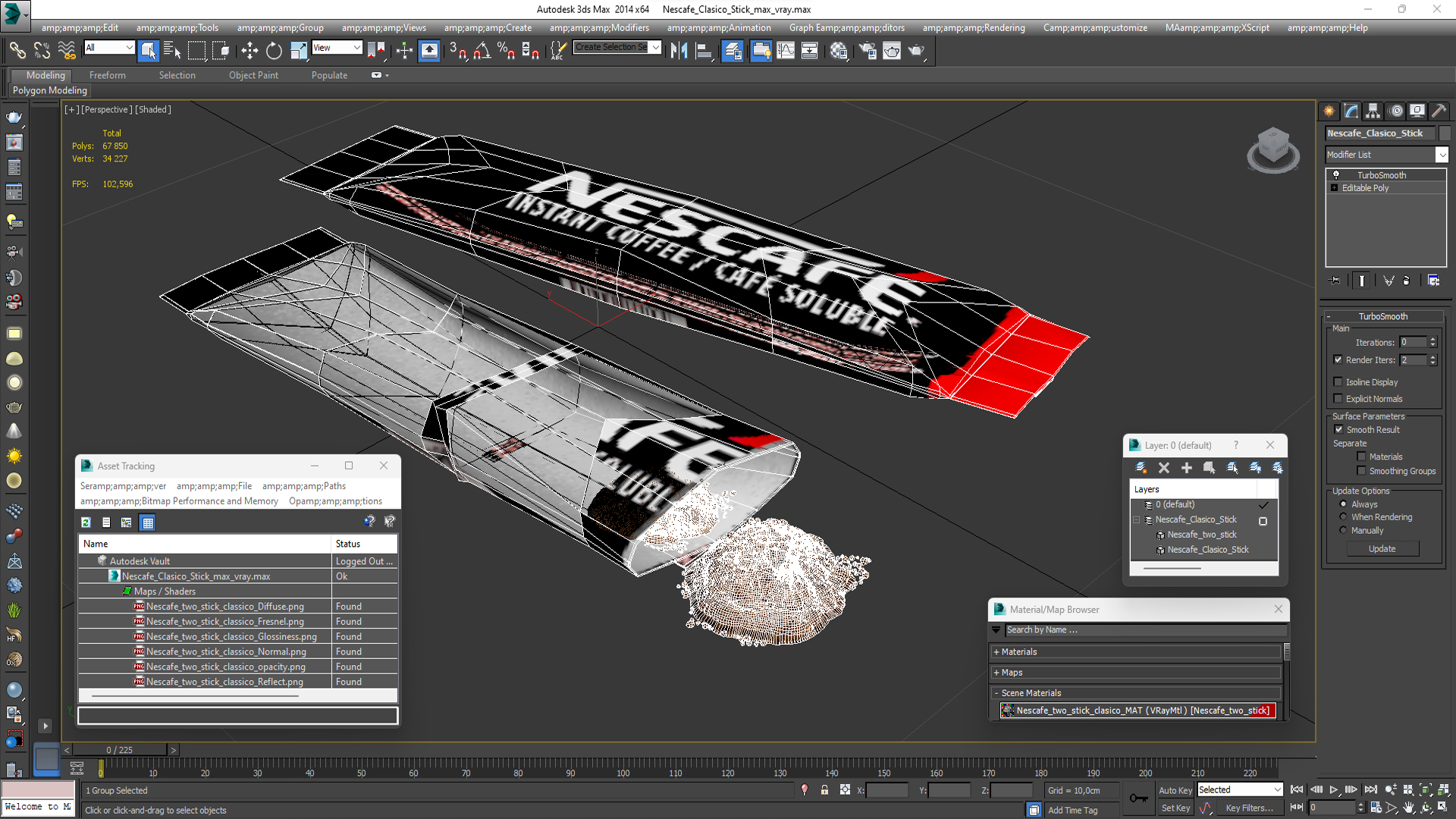Check Separate by Materials checkbox
The image size is (1456, 819).
[1361, 457]
